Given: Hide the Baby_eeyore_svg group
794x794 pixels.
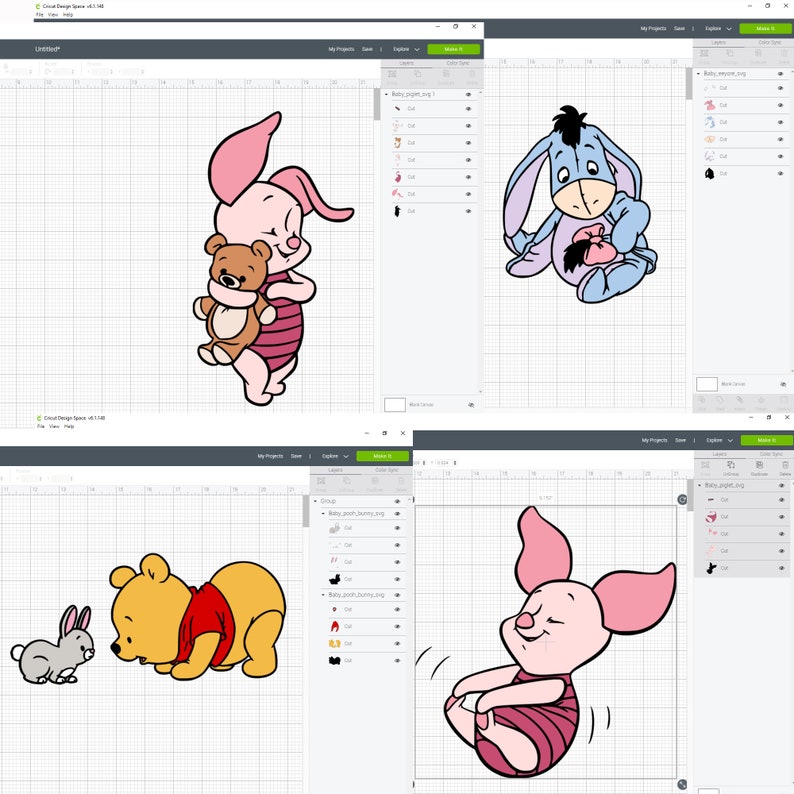Looking at the screenshot, I should [780, 74].
